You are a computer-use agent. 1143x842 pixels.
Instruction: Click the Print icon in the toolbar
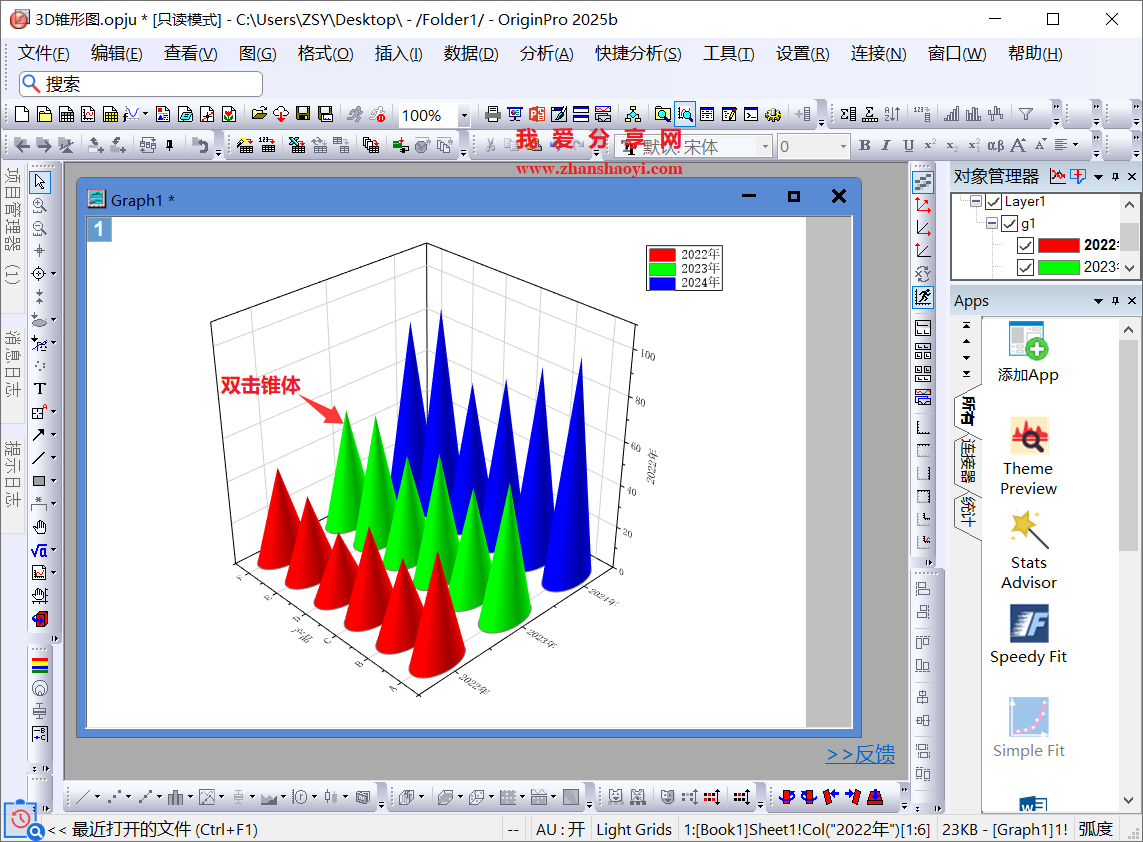pyautogui.click(x=492, y=115)
